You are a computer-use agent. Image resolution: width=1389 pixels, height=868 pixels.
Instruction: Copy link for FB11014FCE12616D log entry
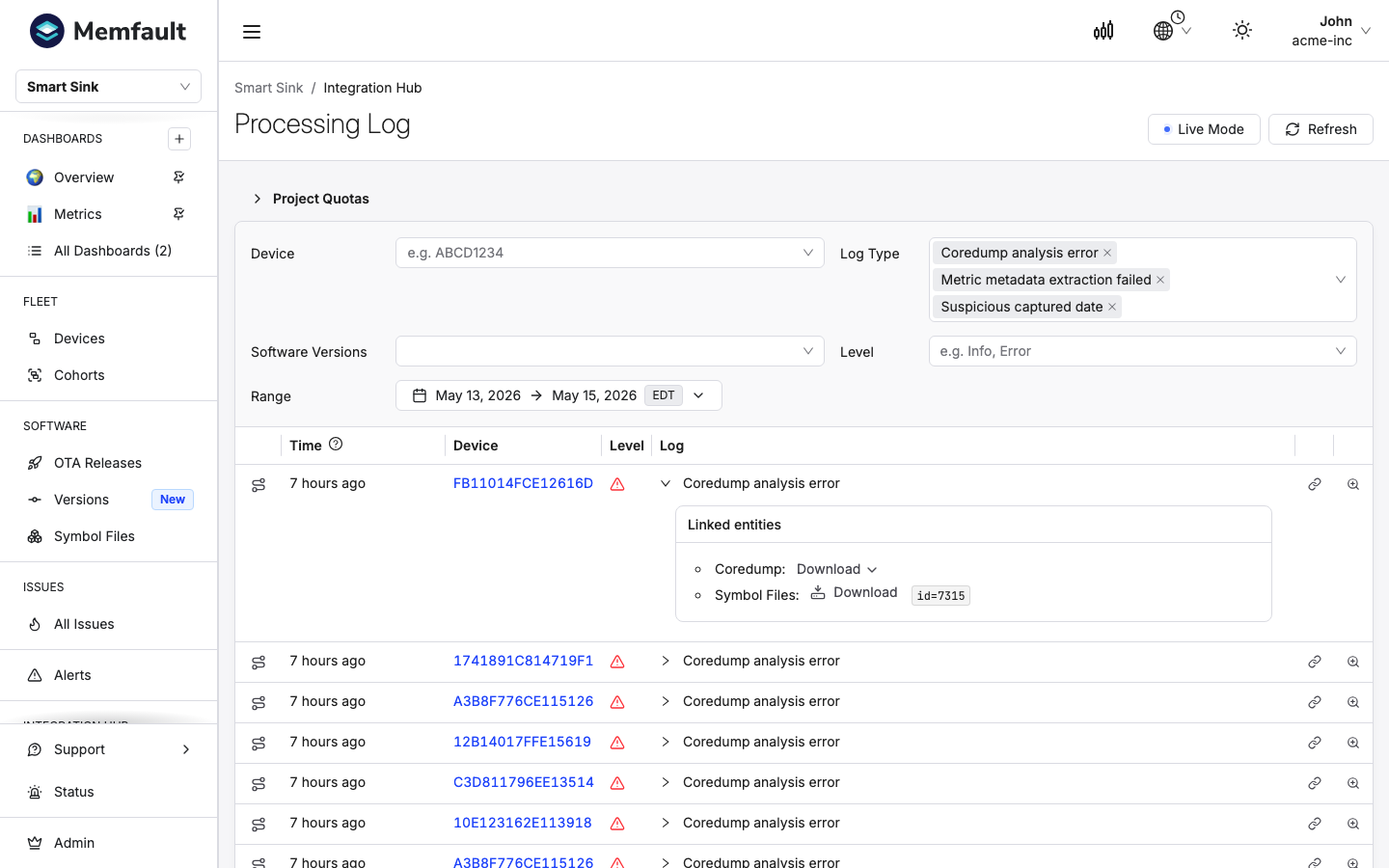click(x=1315, y=484)
